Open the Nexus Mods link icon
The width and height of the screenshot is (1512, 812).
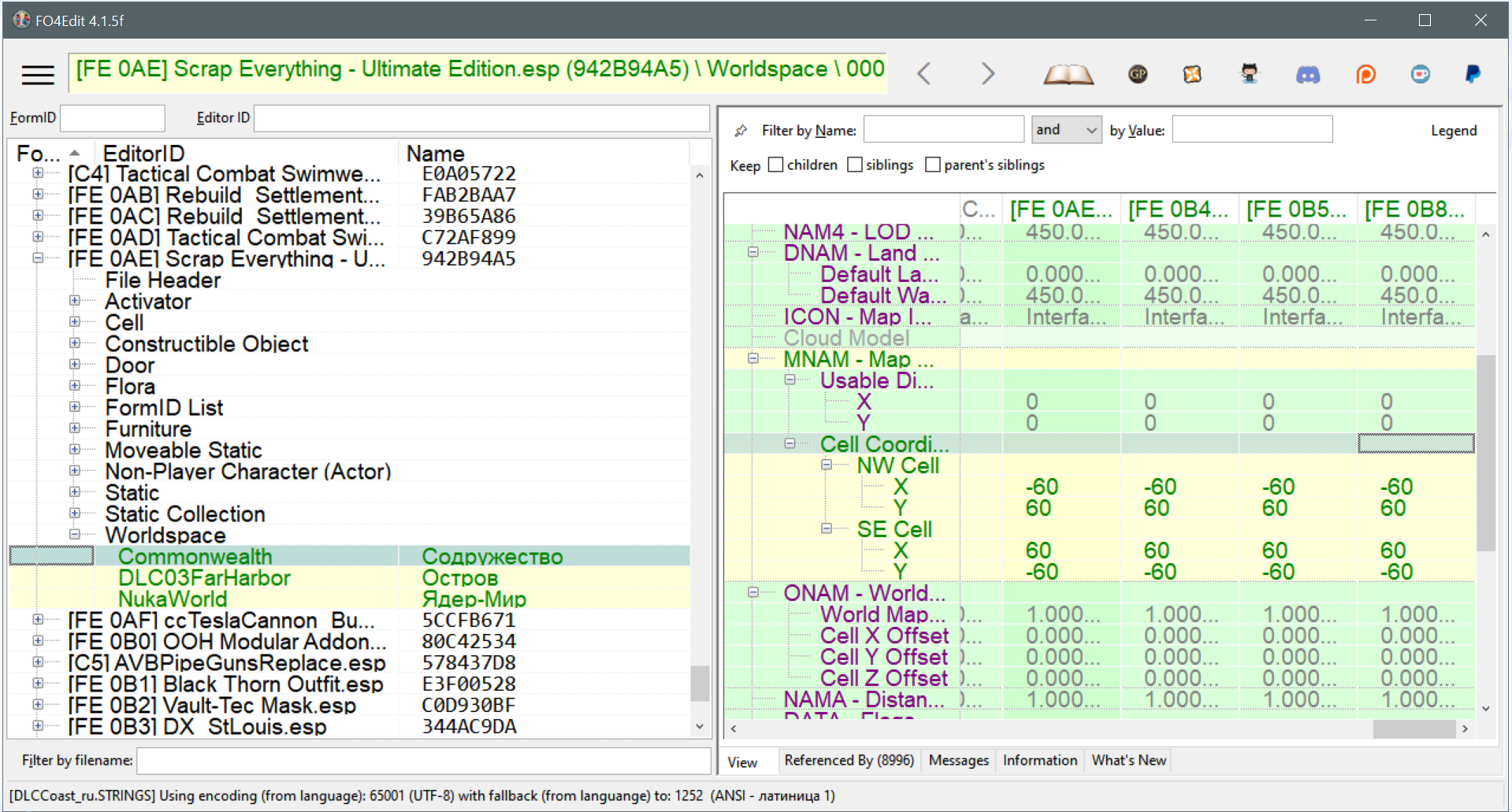pyautogui.click(x=1192, y=74)
